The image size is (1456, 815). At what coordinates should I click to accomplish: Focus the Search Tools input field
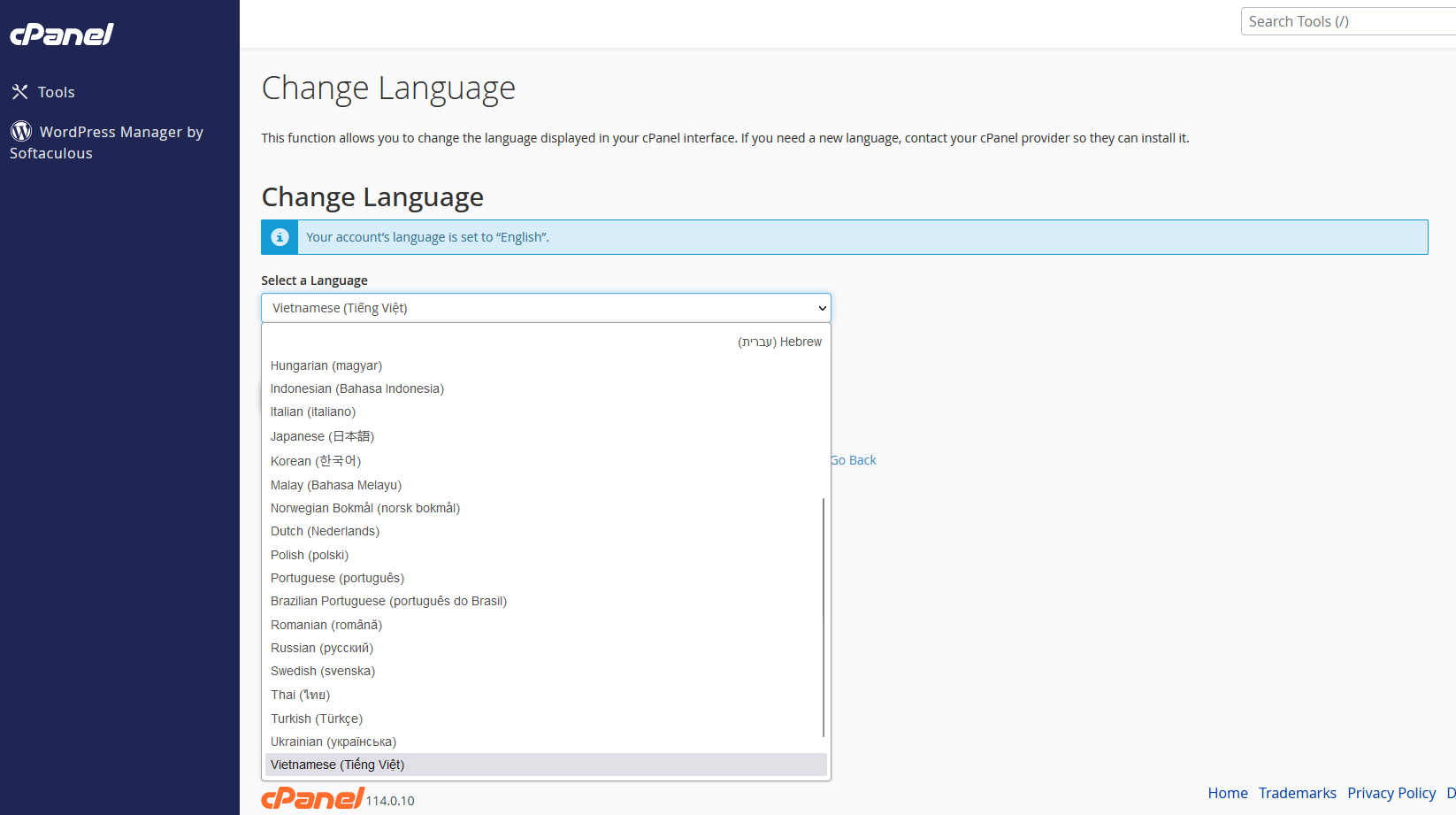1348,21
